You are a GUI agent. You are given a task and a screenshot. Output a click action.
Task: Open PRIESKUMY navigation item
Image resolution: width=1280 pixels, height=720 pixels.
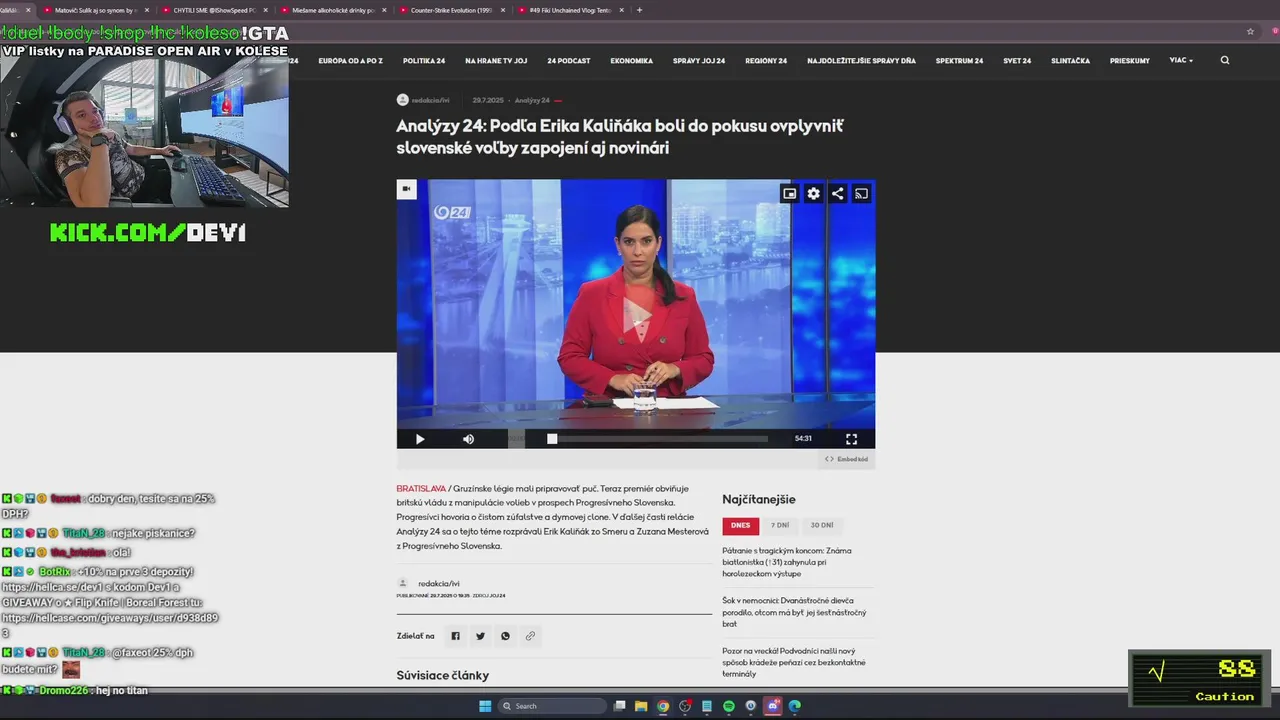[x=1130, y=61]
